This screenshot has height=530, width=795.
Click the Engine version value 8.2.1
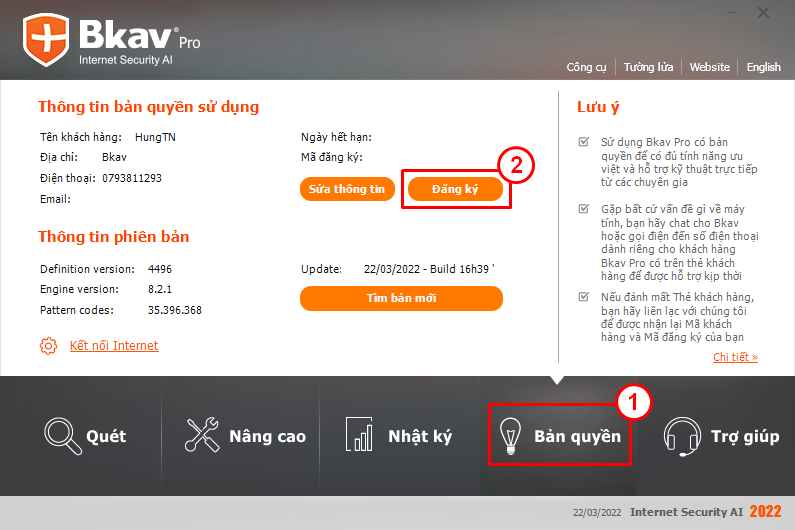tap(160, 289)
